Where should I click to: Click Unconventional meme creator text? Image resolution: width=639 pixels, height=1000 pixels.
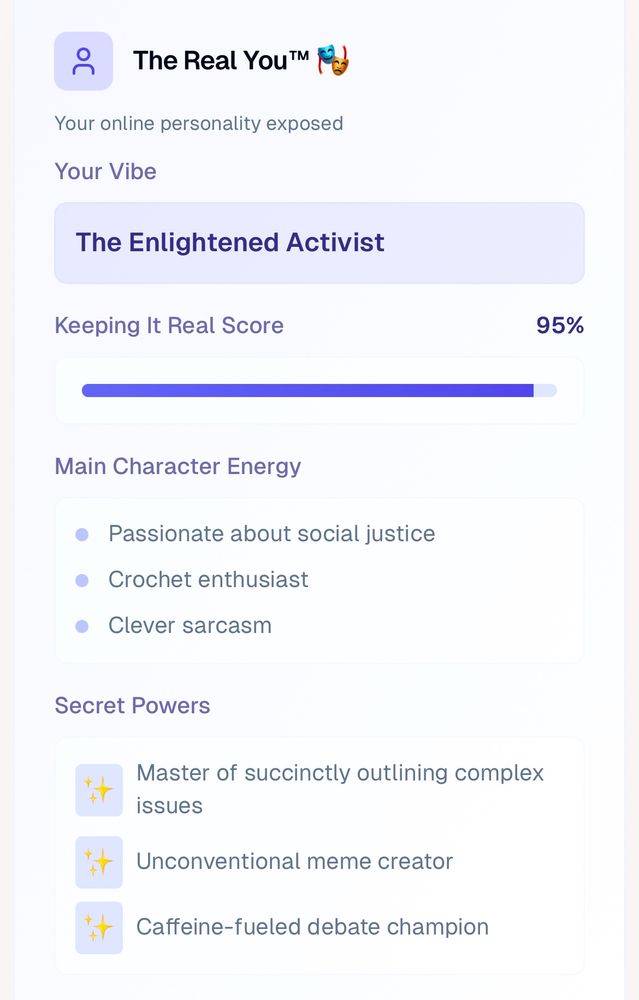pyautogui.click(x=295, y=862)
